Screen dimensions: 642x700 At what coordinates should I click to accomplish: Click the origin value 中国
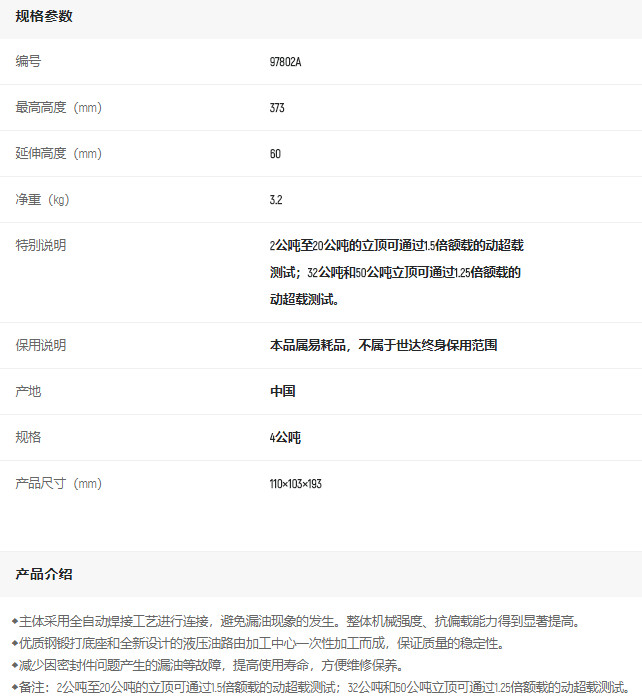coord(282,391)
